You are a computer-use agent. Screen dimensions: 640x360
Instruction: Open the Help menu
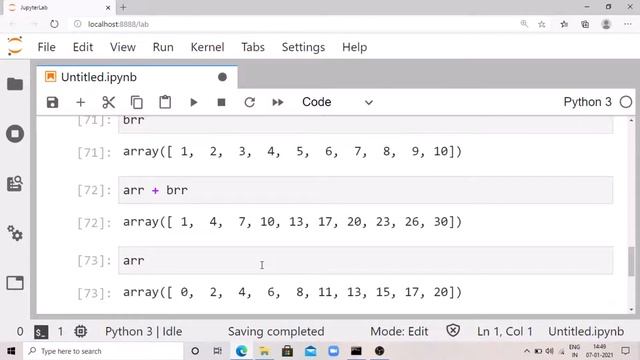[x=354, y=47]
